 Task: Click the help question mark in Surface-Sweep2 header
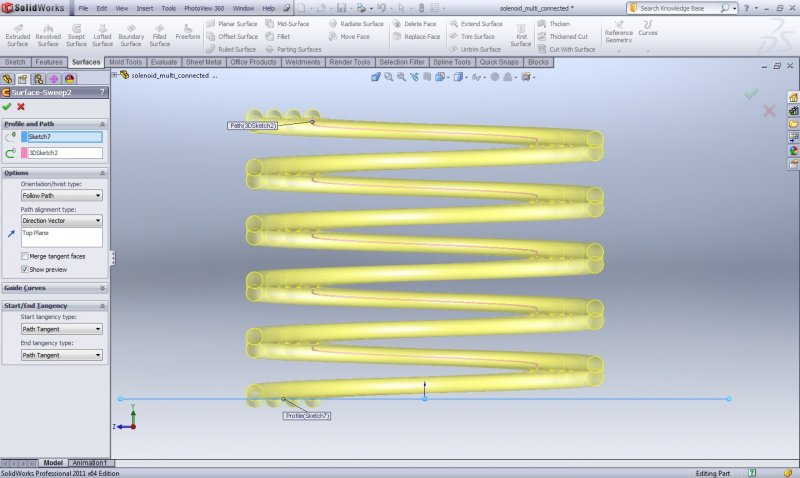(x=102, y=92)
